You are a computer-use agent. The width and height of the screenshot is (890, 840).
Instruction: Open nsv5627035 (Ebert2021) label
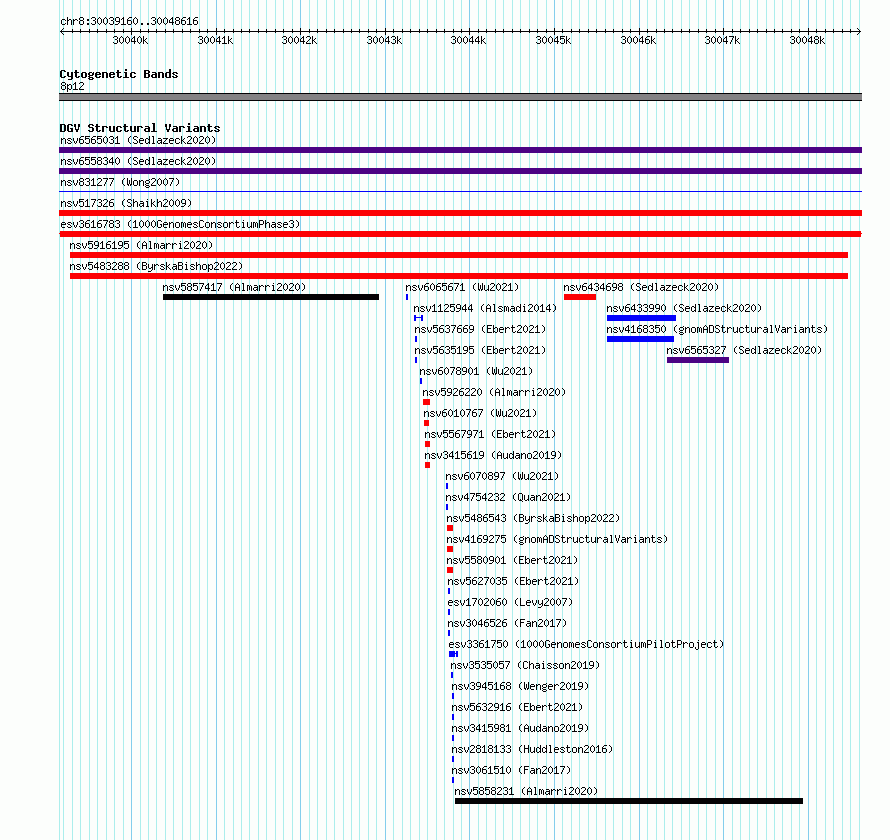[x=513, y=581]
